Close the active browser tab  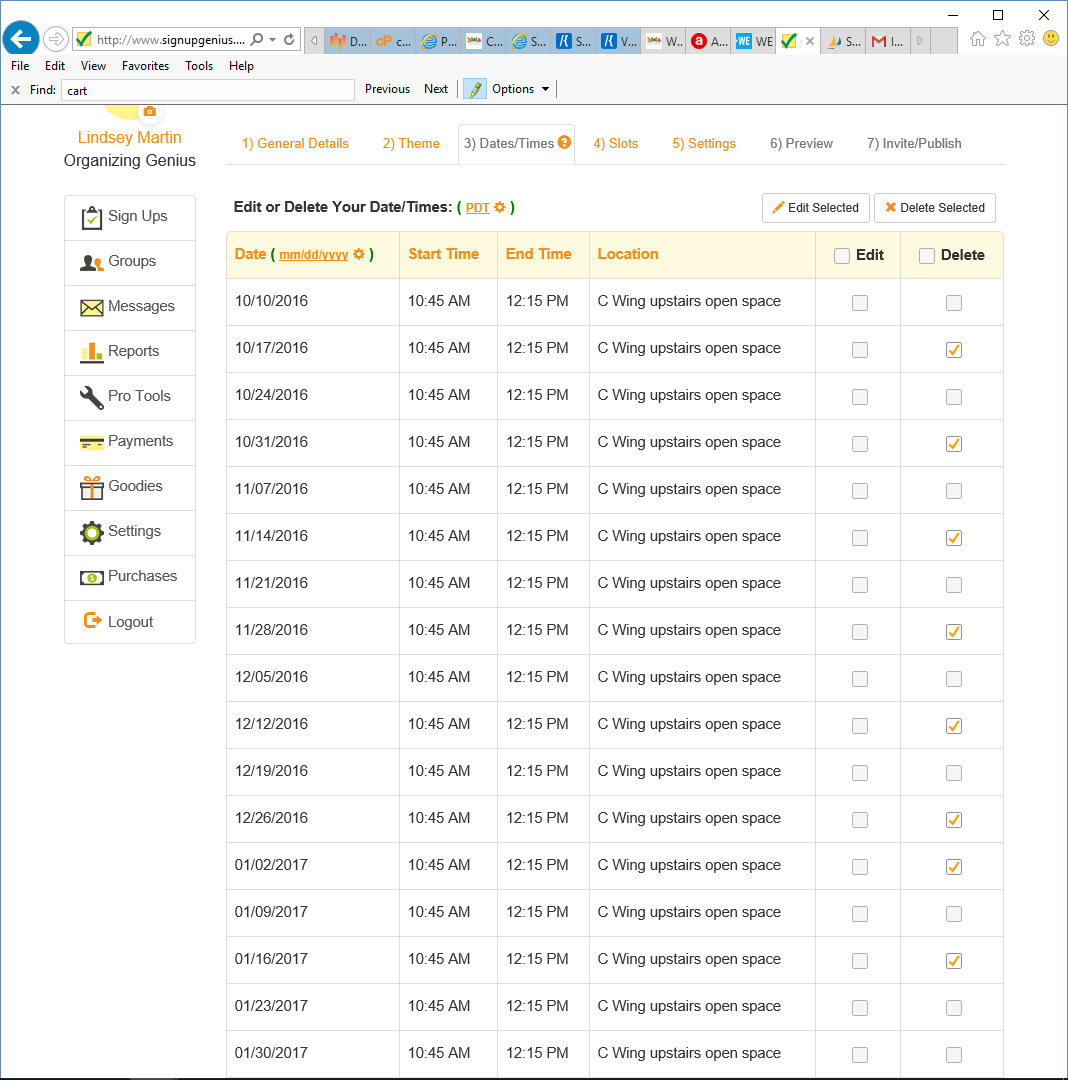pos(810,41)
